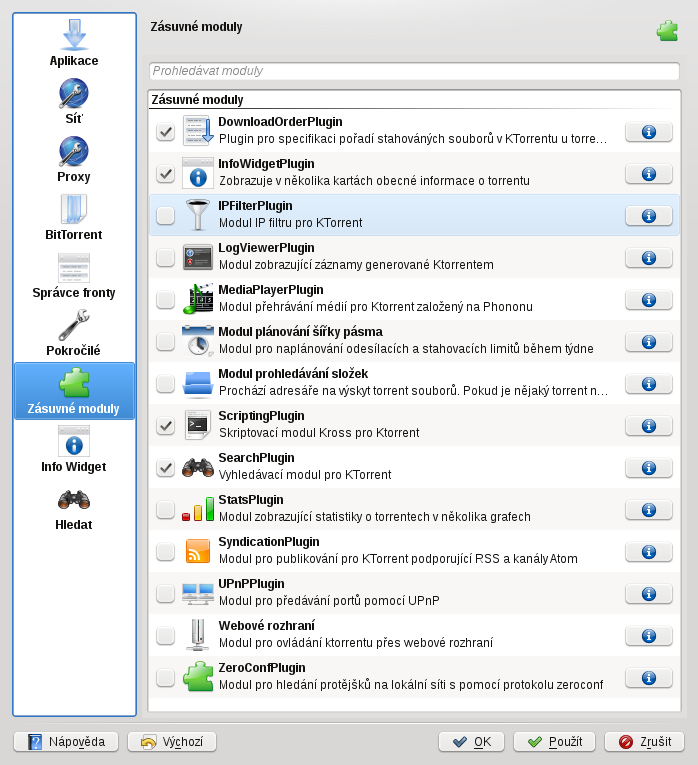The width and height of the screenshot is (698, 765).
Task: Show info about SyndicationPlugin
Action: click(649, 551)
